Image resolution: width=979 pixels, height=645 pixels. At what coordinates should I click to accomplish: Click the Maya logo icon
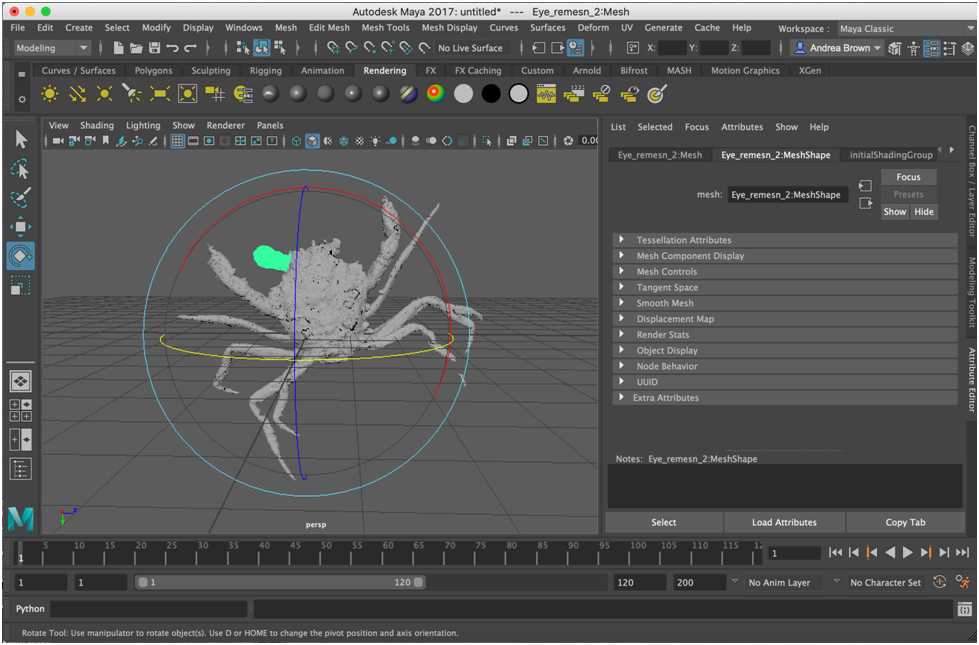(21, 518)
